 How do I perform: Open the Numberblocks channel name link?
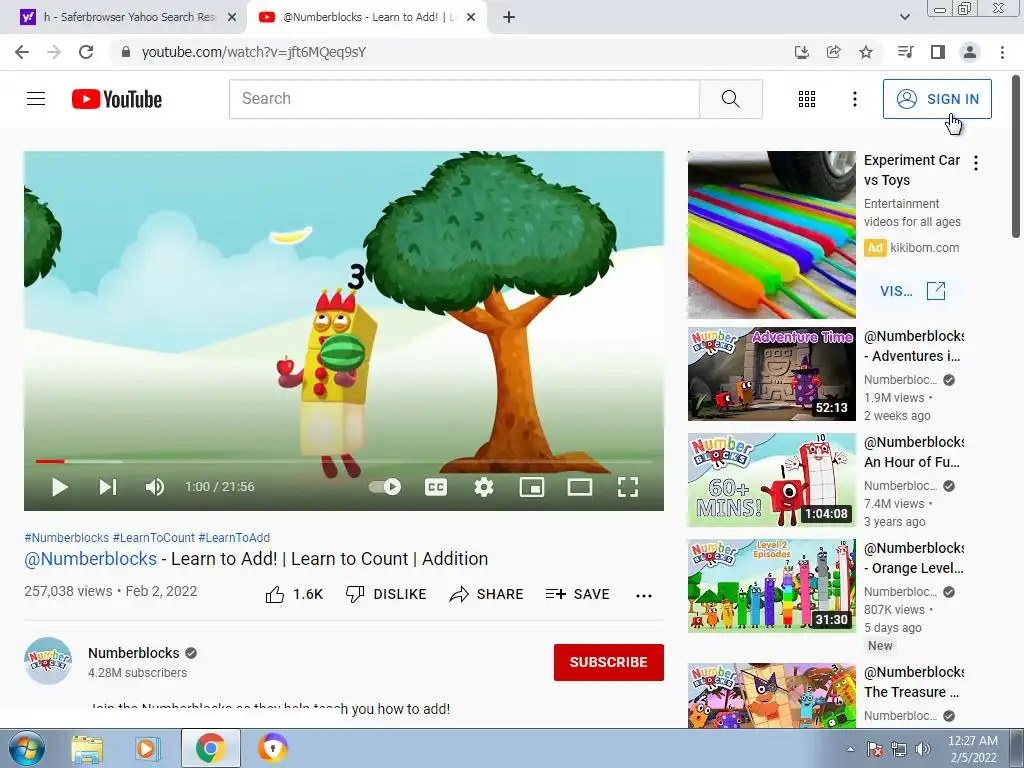pyautogui.click(x=134, y=653)
